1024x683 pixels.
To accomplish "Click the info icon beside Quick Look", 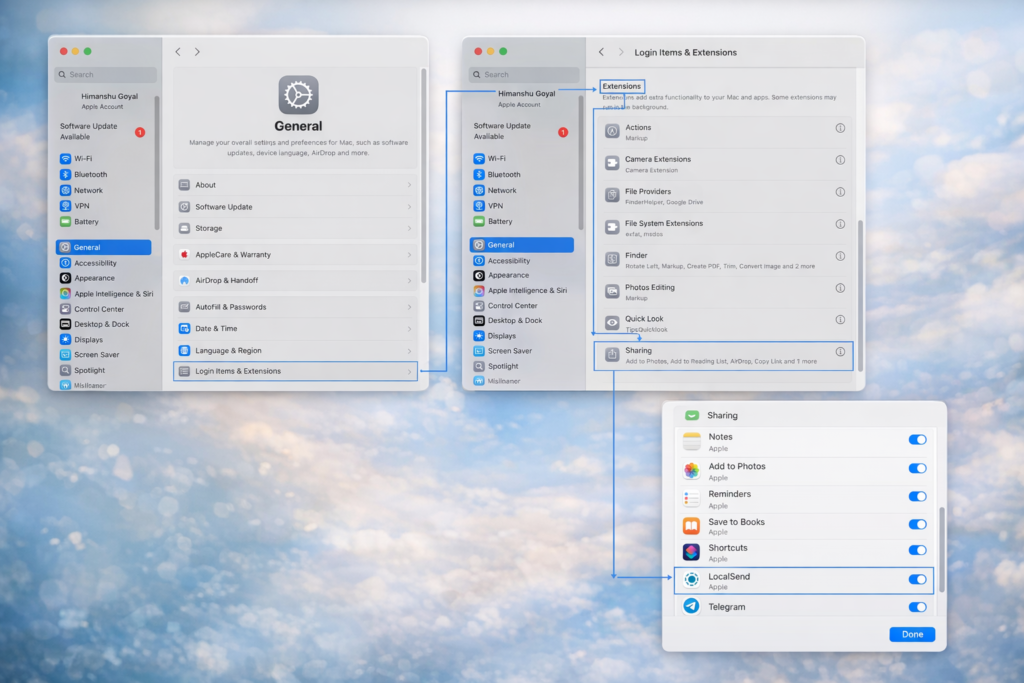I will pos(840,320).
